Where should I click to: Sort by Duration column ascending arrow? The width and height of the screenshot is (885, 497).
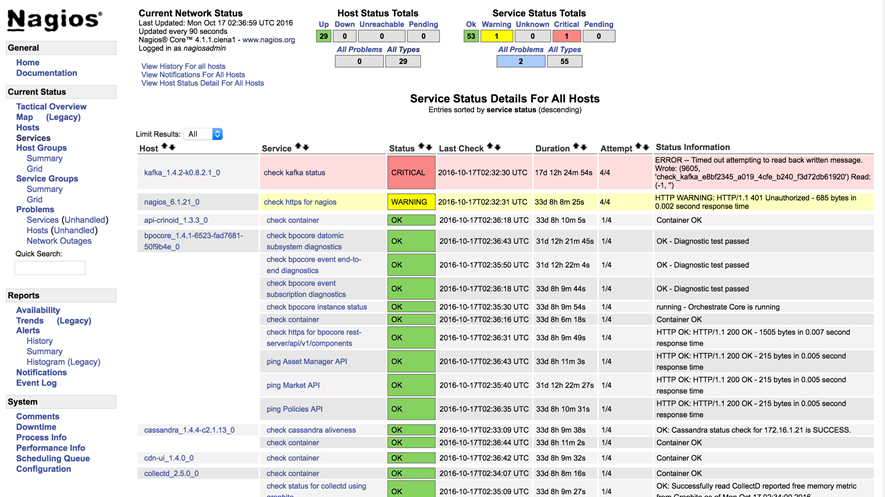576,148
